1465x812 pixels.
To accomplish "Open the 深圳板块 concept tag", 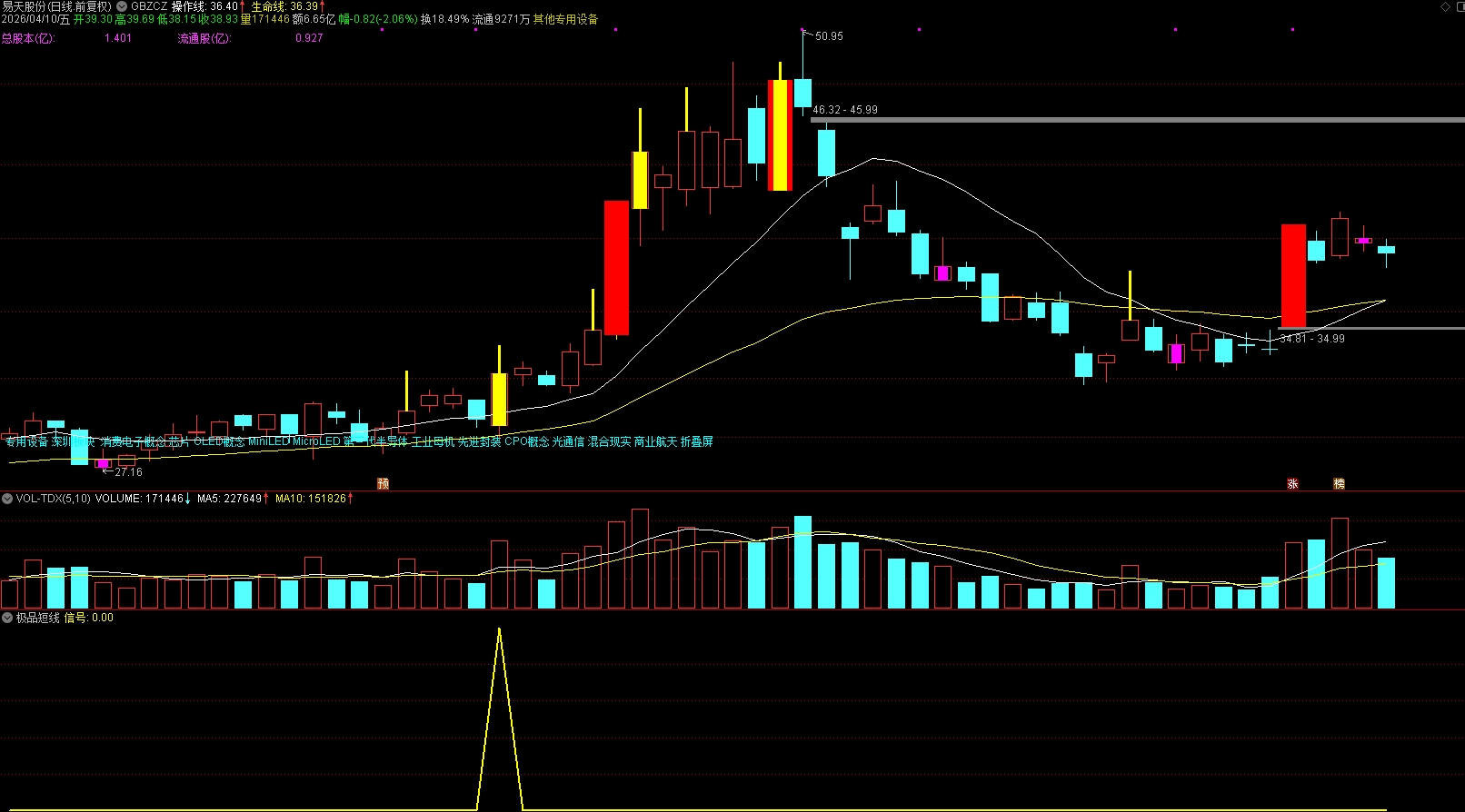I will click(74, 442).
